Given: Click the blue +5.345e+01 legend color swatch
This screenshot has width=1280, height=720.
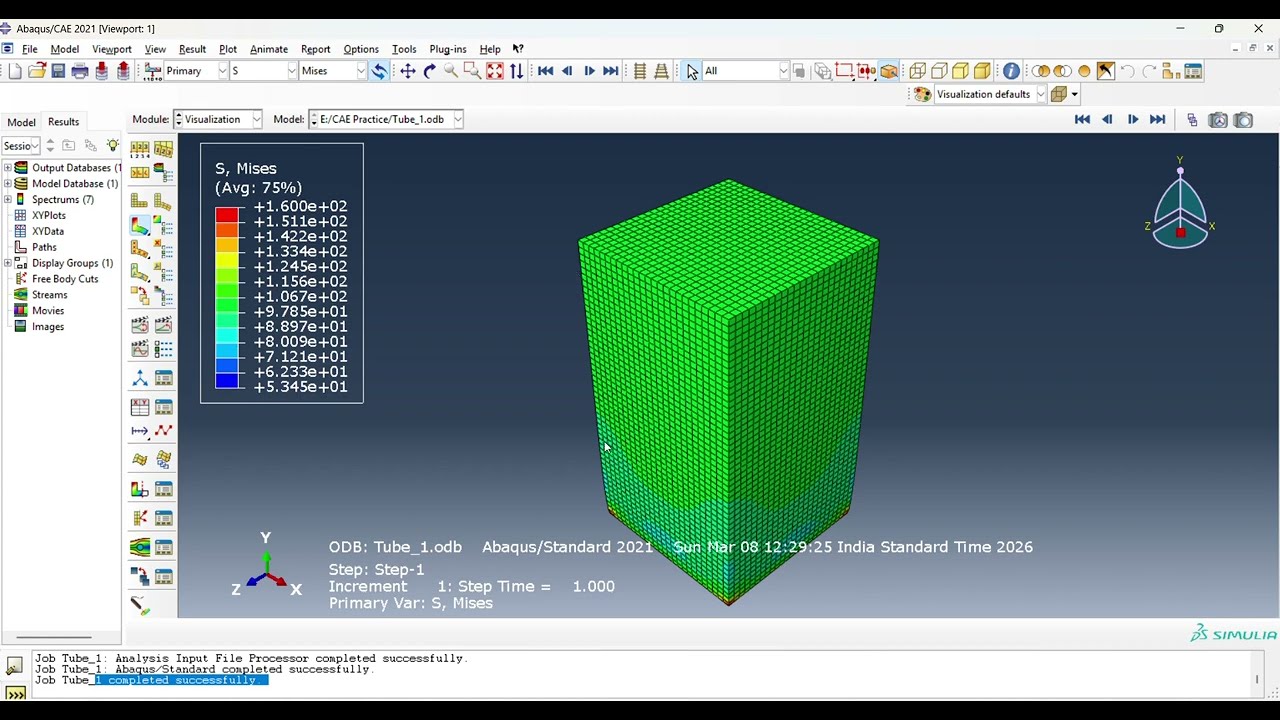Looking at the screenshot, I should [x=227, y=379].
